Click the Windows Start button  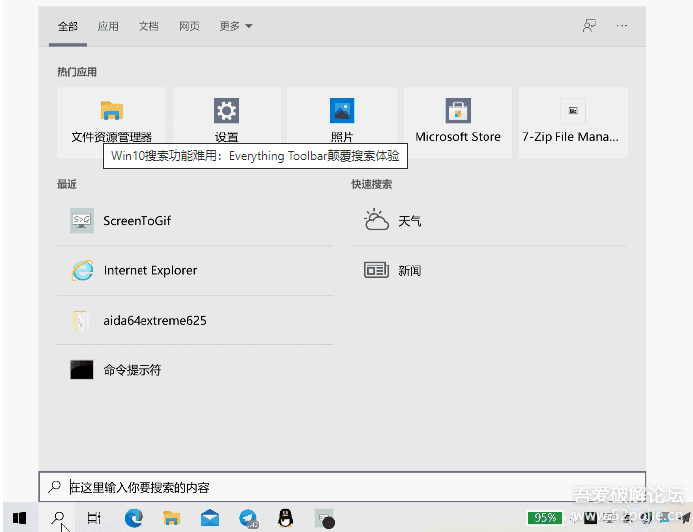19,518
